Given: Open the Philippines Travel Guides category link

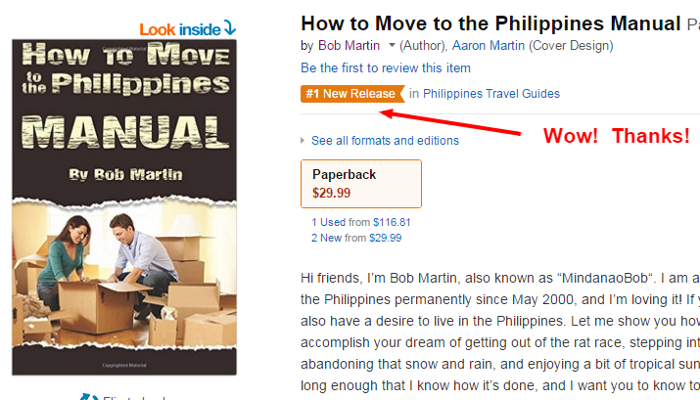Looking at the screenshot, I should point(491,94).
